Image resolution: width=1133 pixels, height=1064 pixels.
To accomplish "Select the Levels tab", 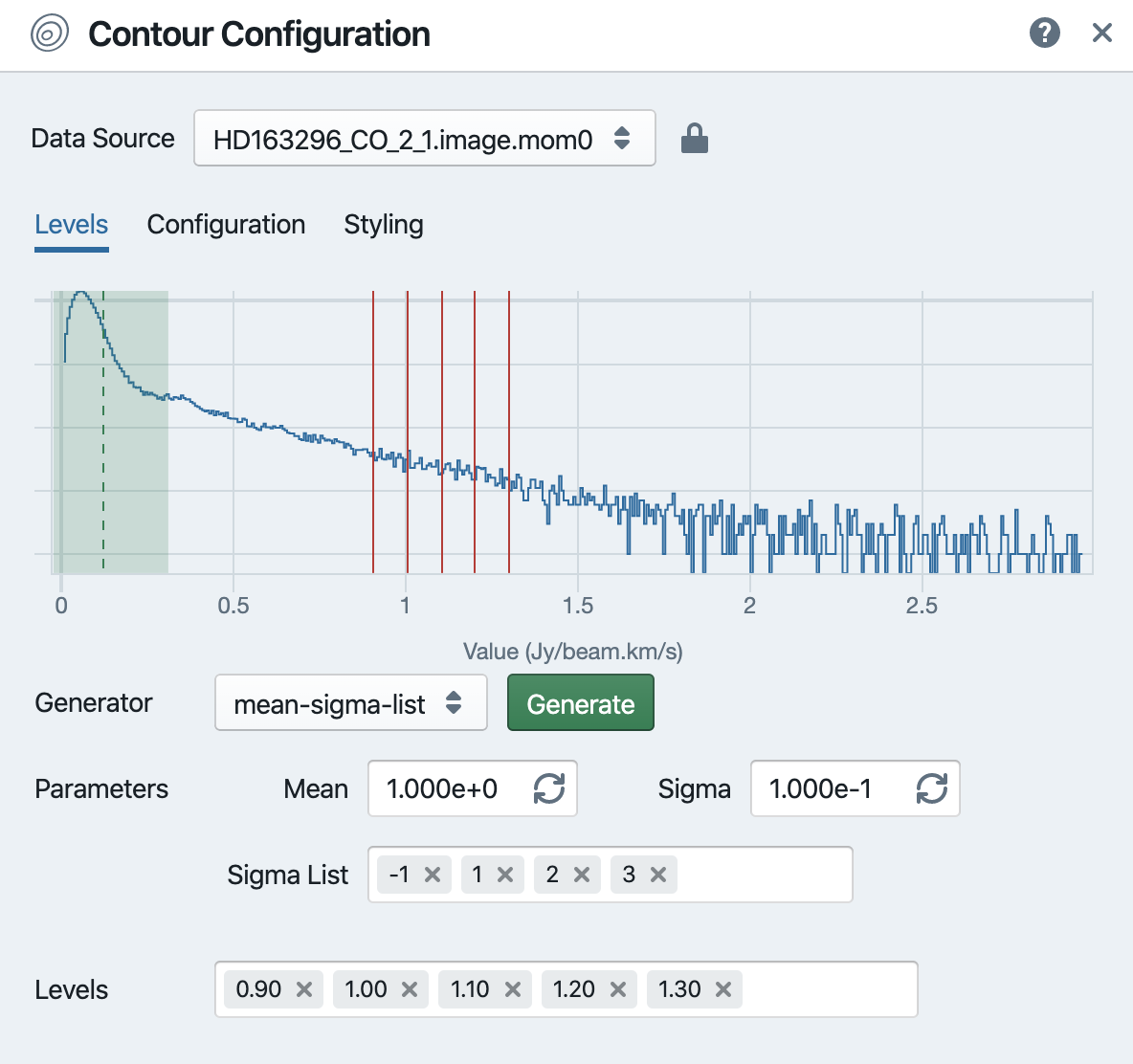I will (71, 225).
